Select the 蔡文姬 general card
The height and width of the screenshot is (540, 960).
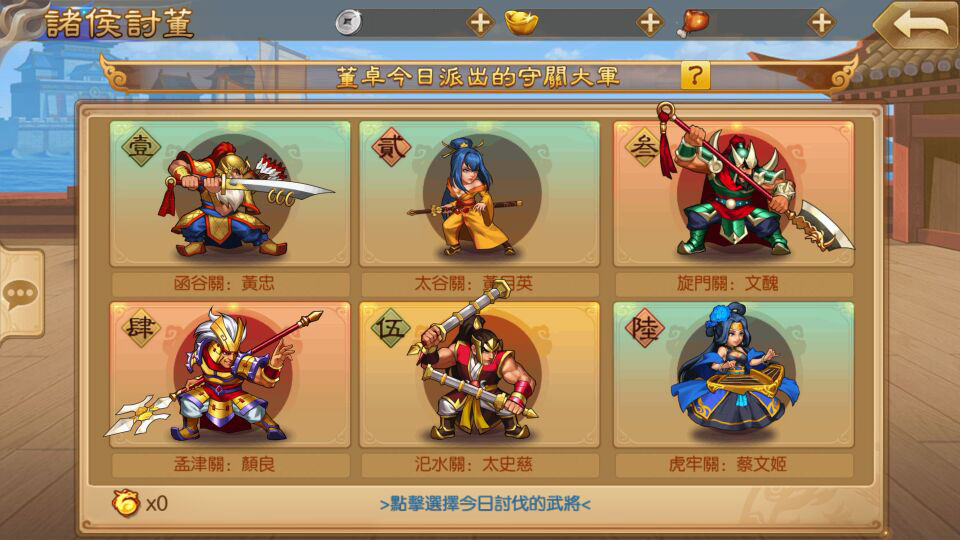coord(733,374)
